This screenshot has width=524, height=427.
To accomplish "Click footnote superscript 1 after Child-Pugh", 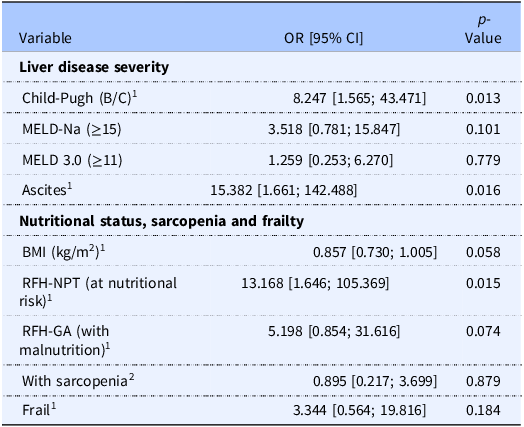I will pyautogui.click(x=135, y=94).
